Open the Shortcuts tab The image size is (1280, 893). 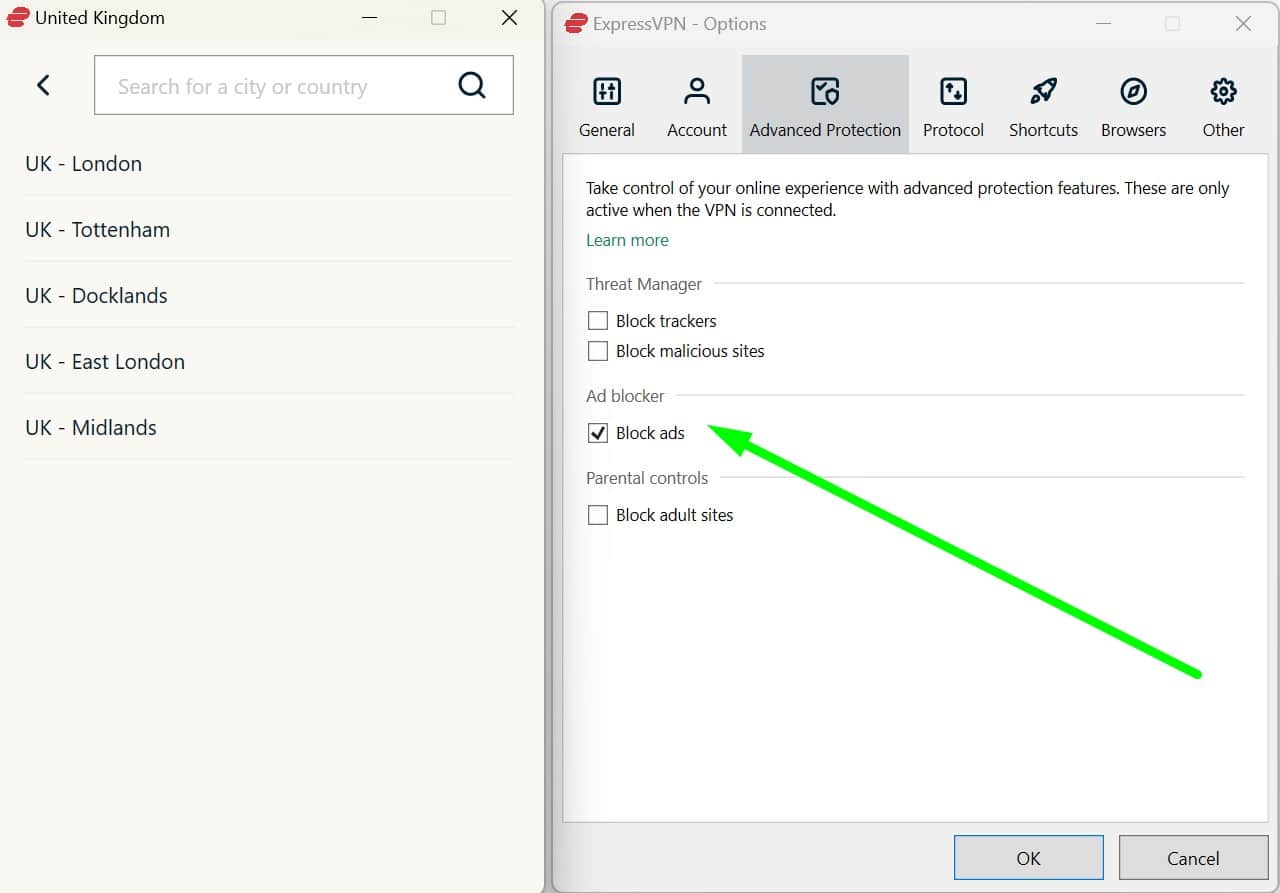tap(1043, 105)
